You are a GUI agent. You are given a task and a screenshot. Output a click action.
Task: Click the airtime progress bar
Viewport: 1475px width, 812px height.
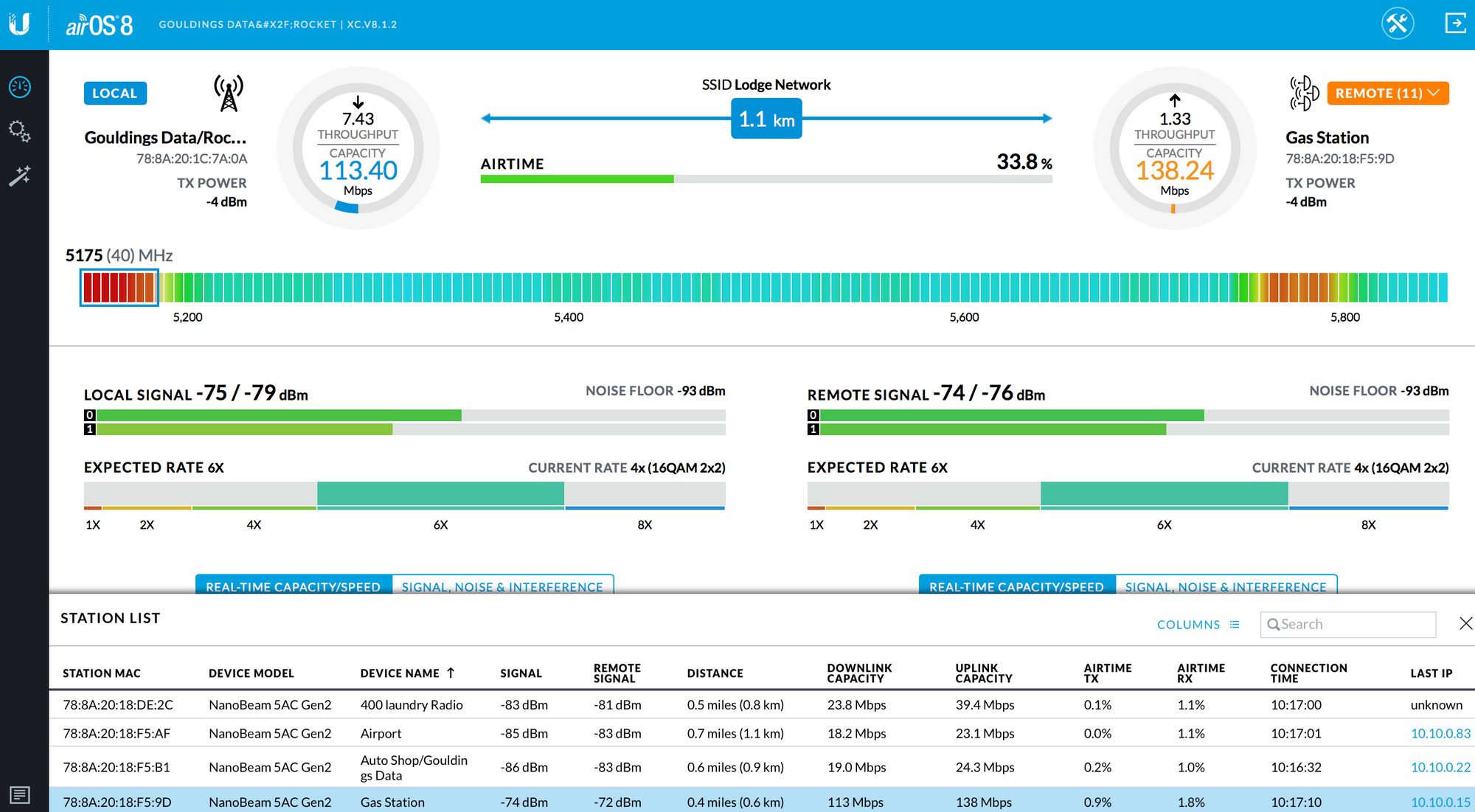click(766, 179)
